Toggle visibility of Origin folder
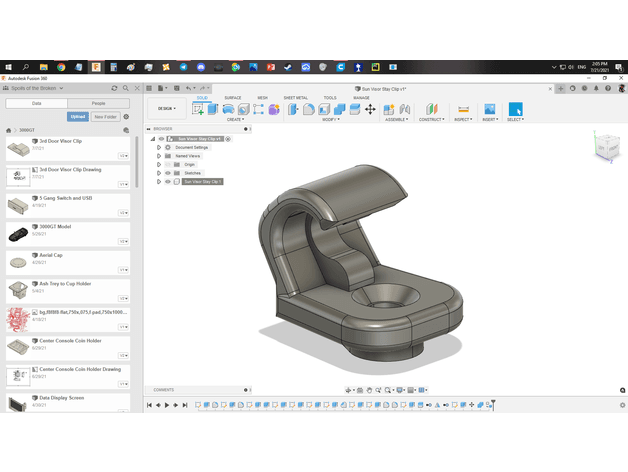Image resolution: width=628 pixels, height=472 pixels. tap(168, 165)
